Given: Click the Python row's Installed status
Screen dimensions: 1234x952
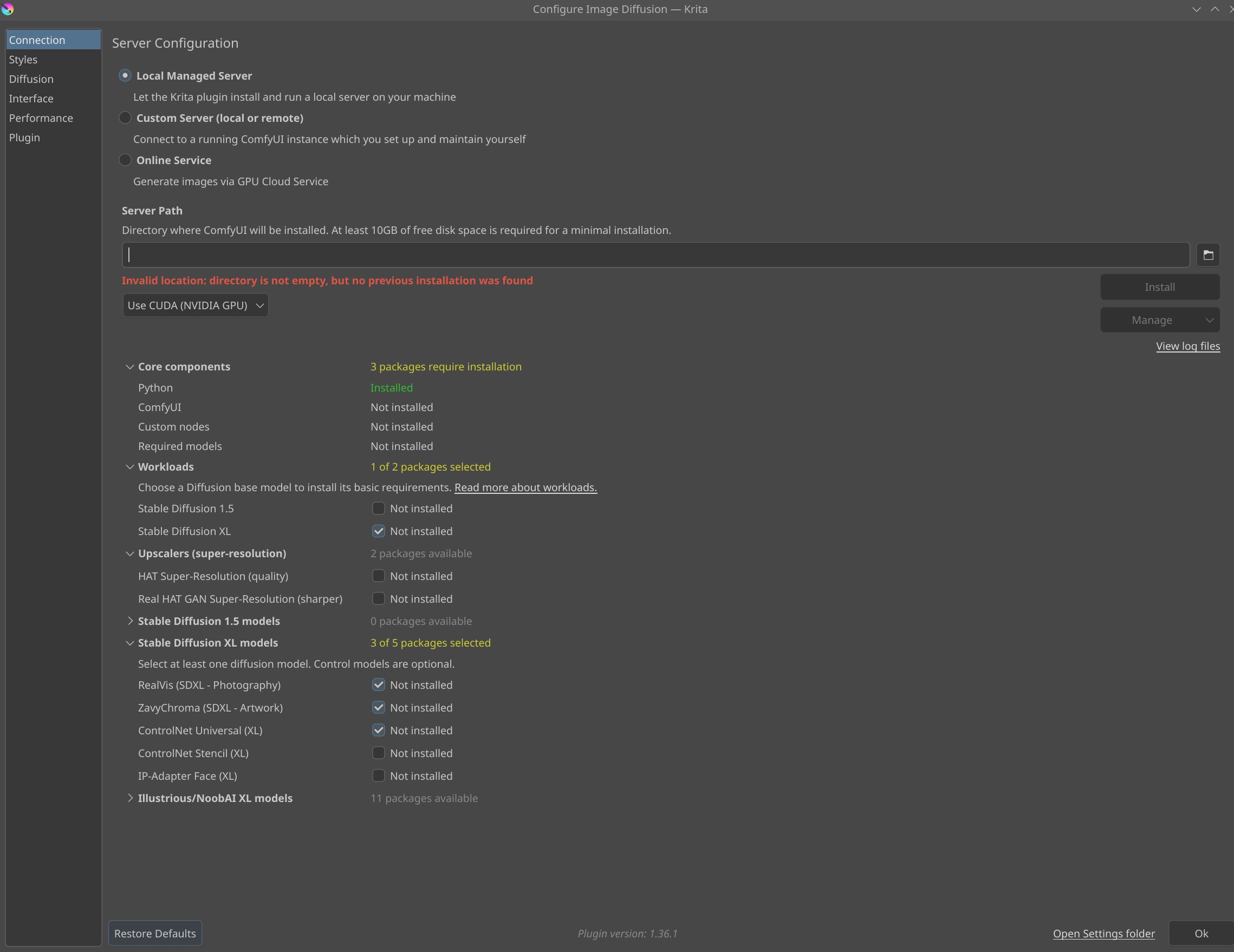Looking at the screenshot, I should coord(392,388).
